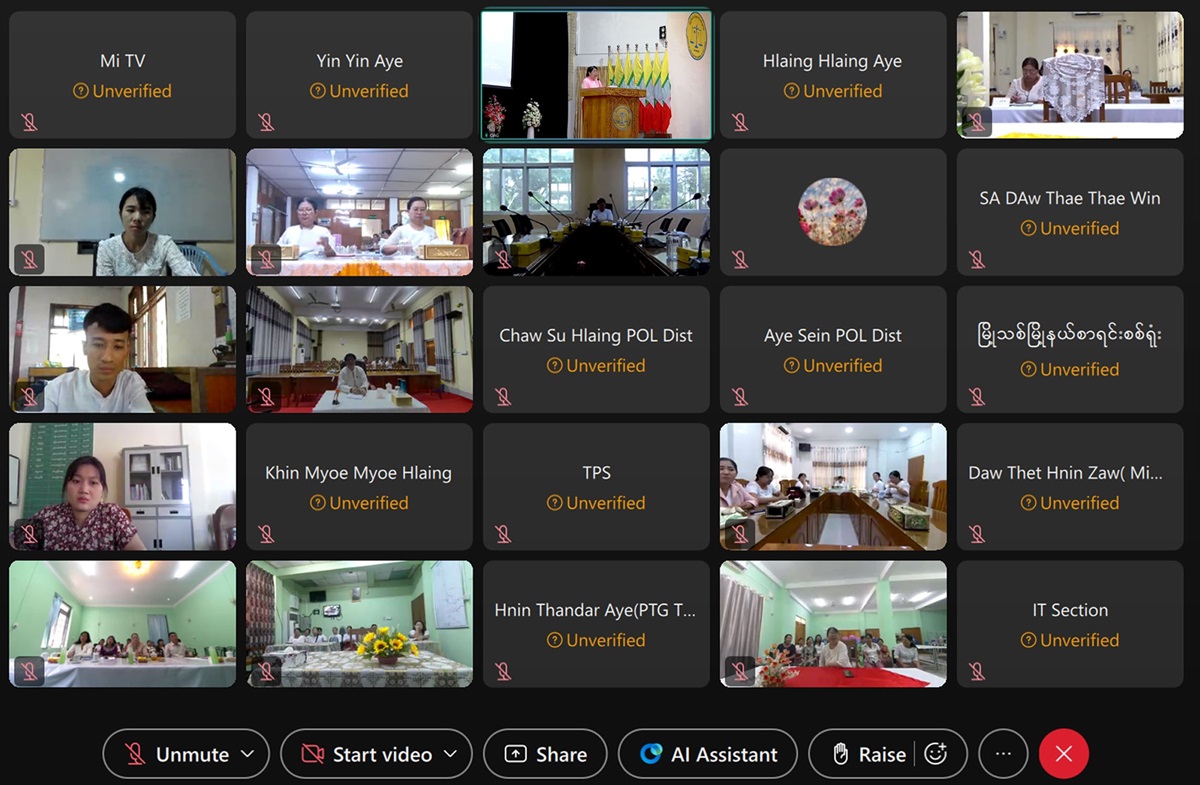
Task: Click the muted mic icon on Mi TV tile
Action: [29, 122]
